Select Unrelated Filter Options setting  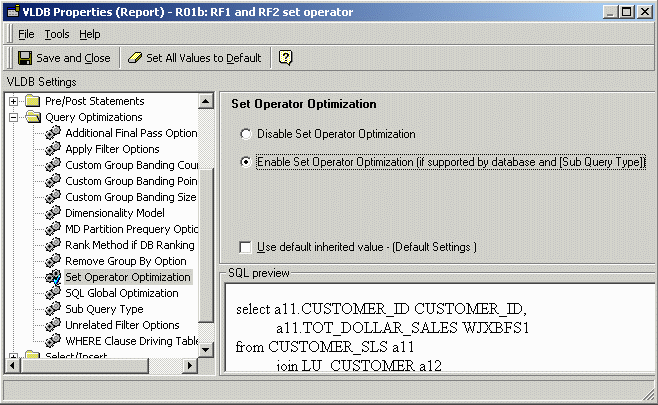tap(122, 325)
